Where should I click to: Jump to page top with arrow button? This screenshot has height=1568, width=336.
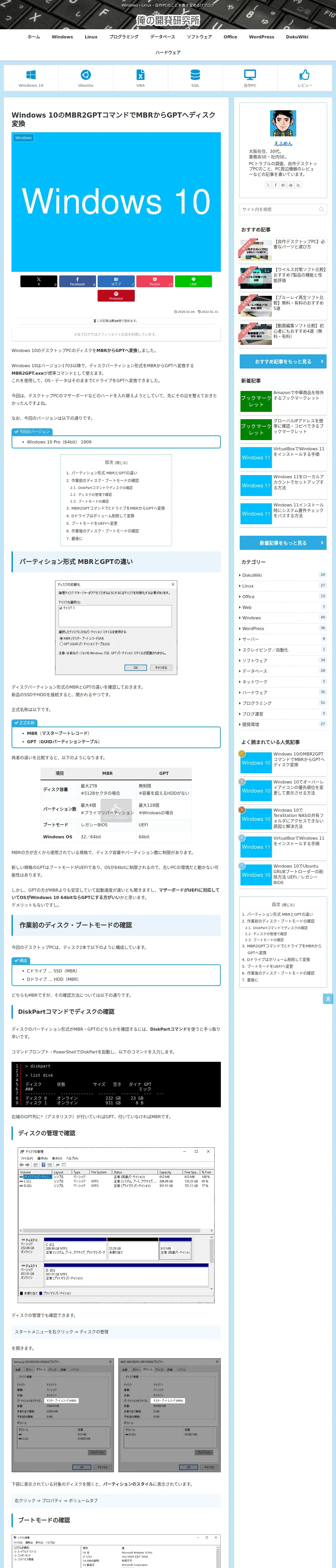pyautogui.click(x=328, y=999)
